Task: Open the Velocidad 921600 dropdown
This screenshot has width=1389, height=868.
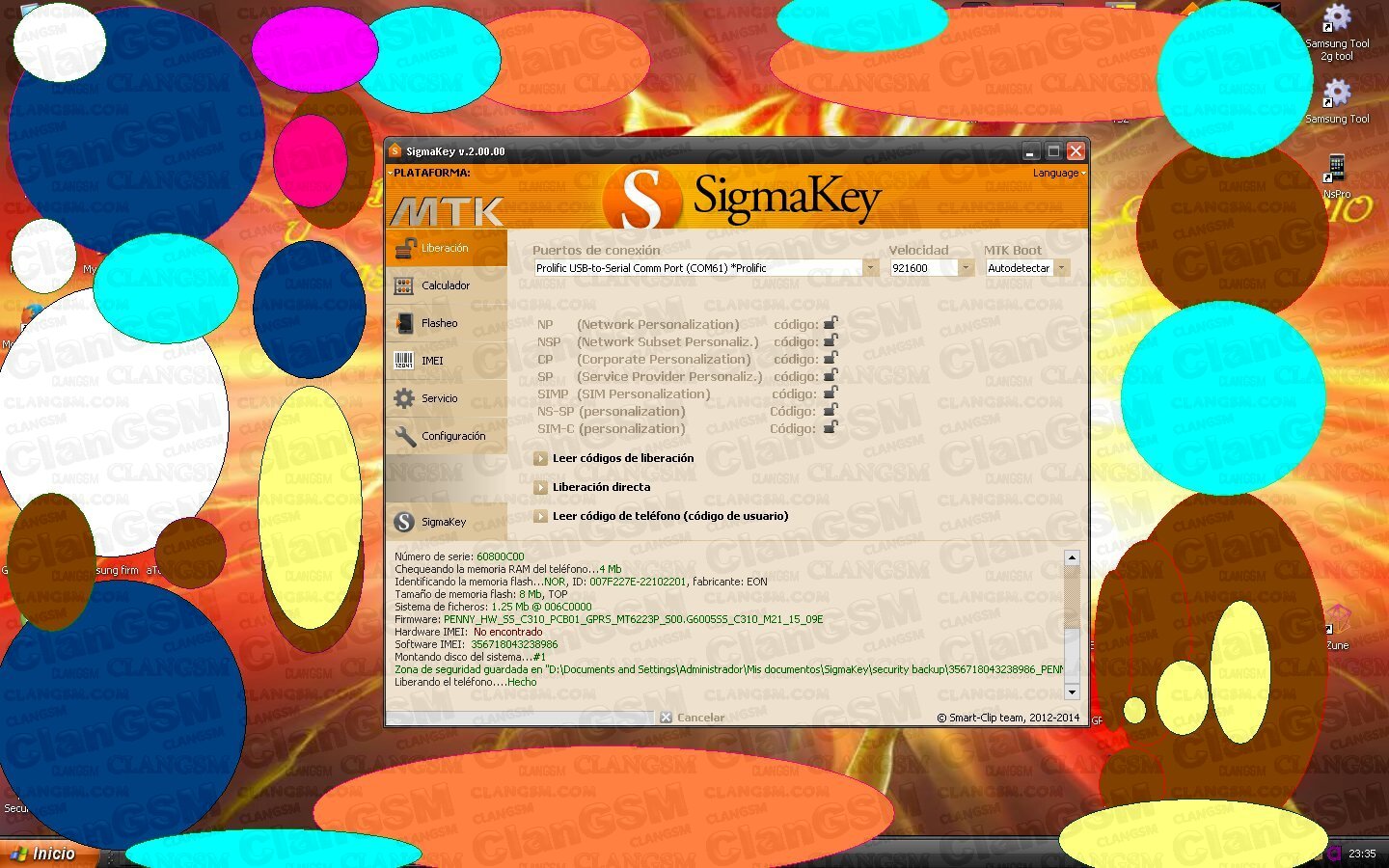Action: (x=966, y=268)
